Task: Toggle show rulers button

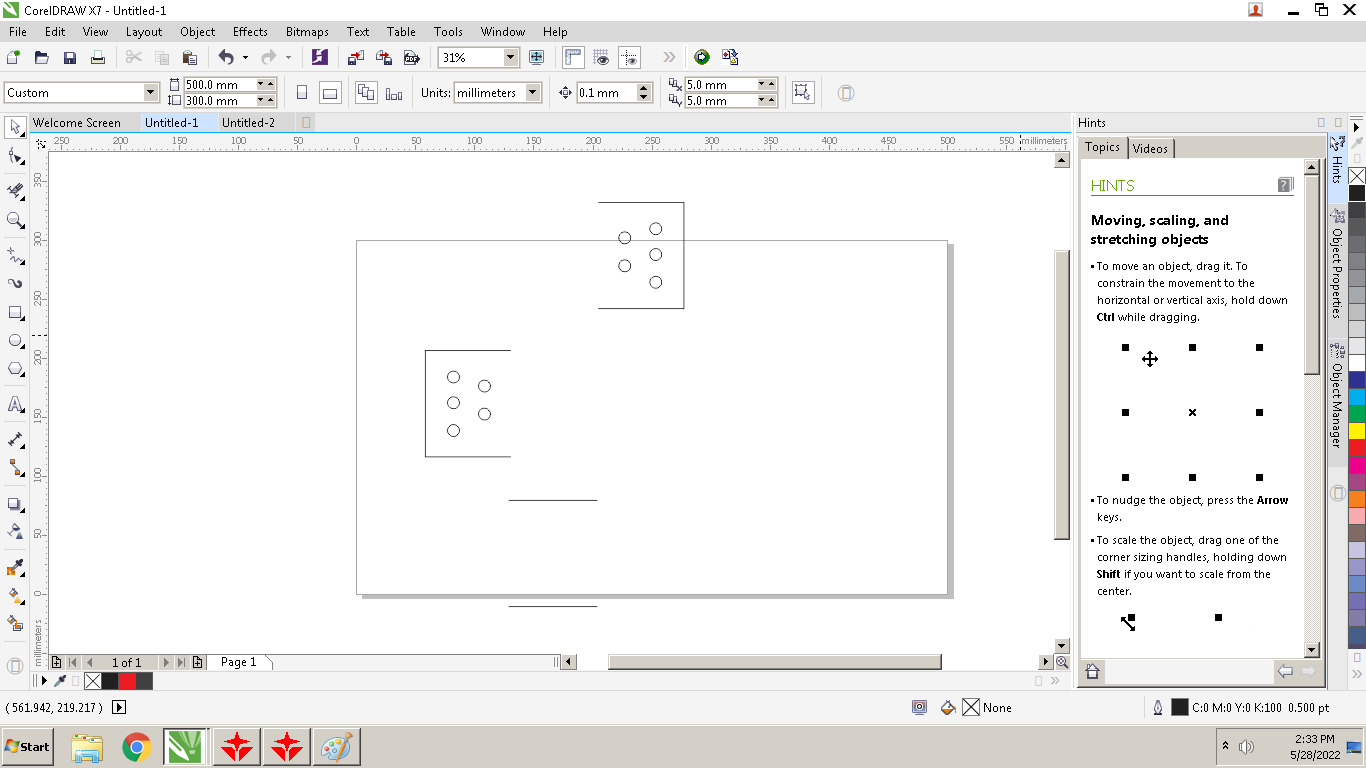Action: pos(574,58)
